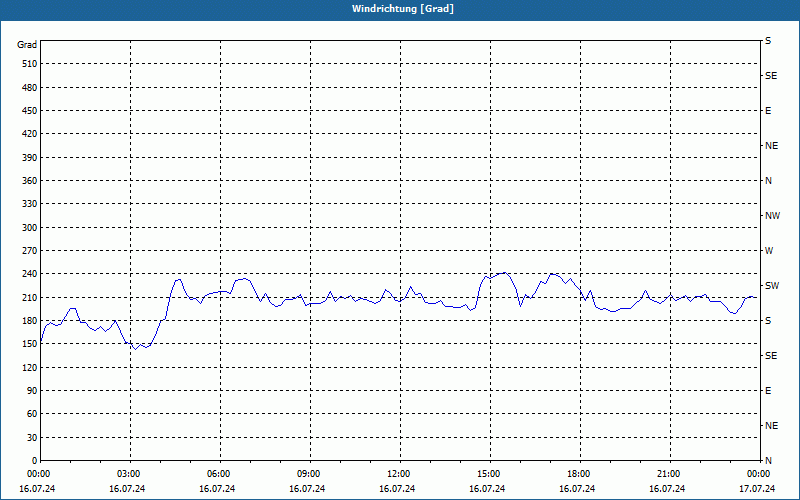
Task: Select the 450 y-axis value
Action: (x=30, y=111)
